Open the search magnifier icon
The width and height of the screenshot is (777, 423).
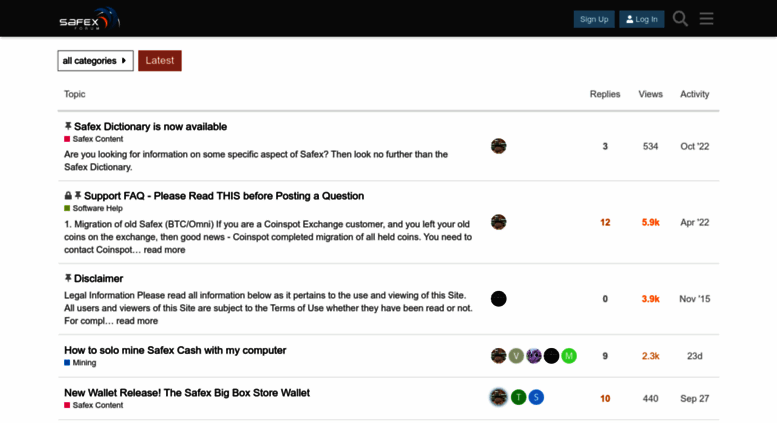pyautogui.click(x=680, y=19)
